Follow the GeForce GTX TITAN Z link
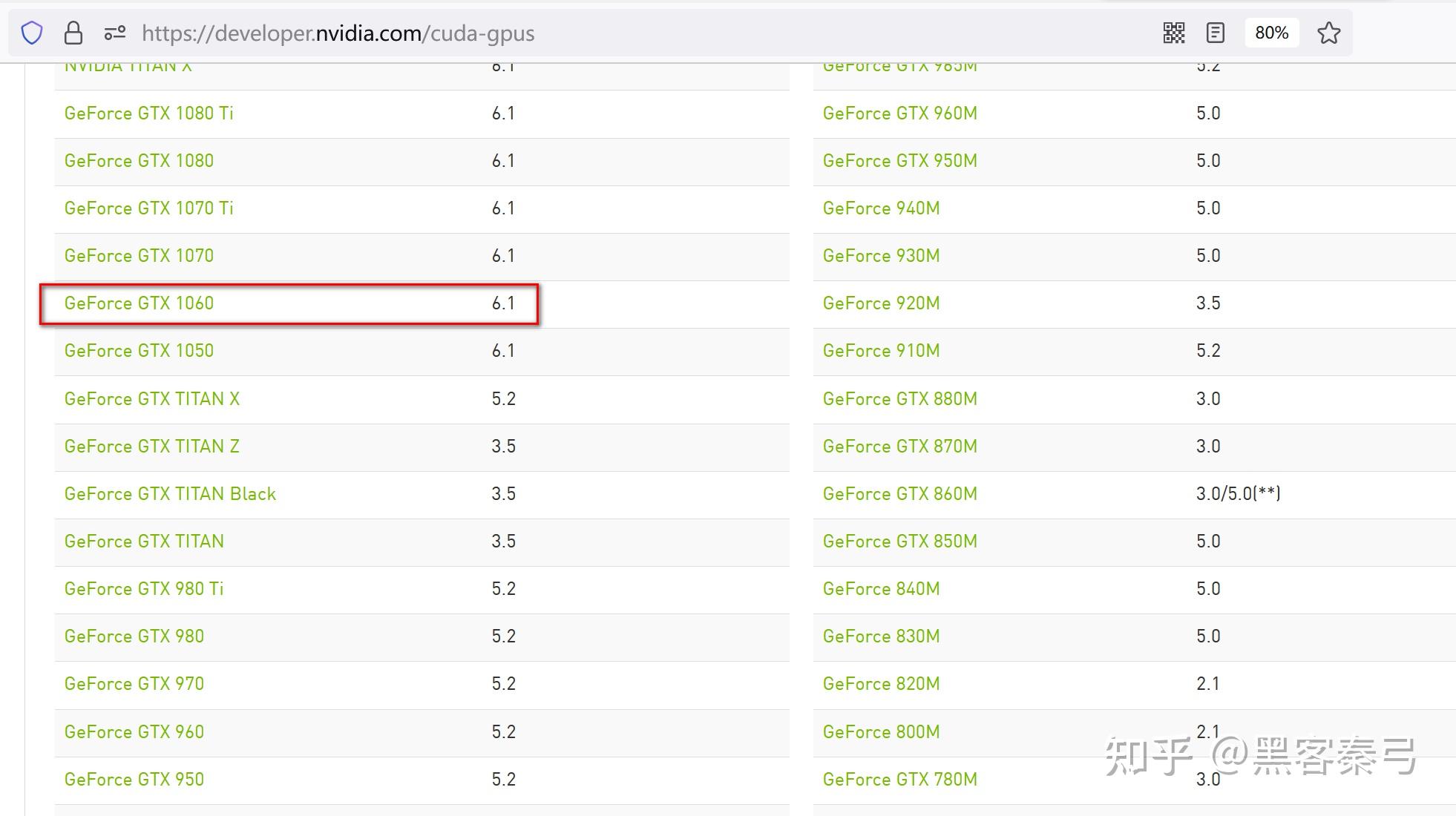This screenshot has width=1456, height=816. (x=151, y=447)
